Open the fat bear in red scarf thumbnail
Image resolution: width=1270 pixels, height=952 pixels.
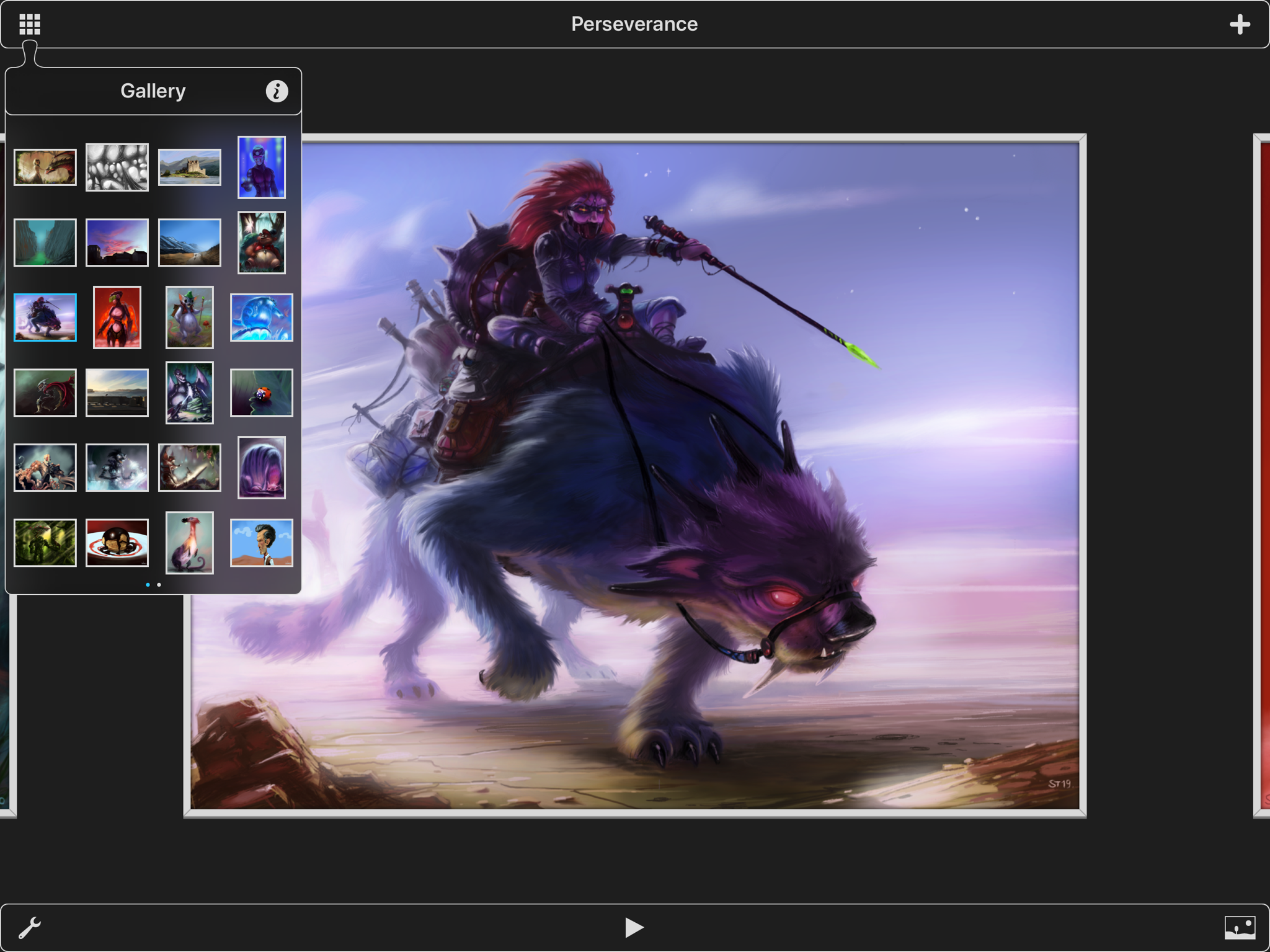(x=262, y=242)
